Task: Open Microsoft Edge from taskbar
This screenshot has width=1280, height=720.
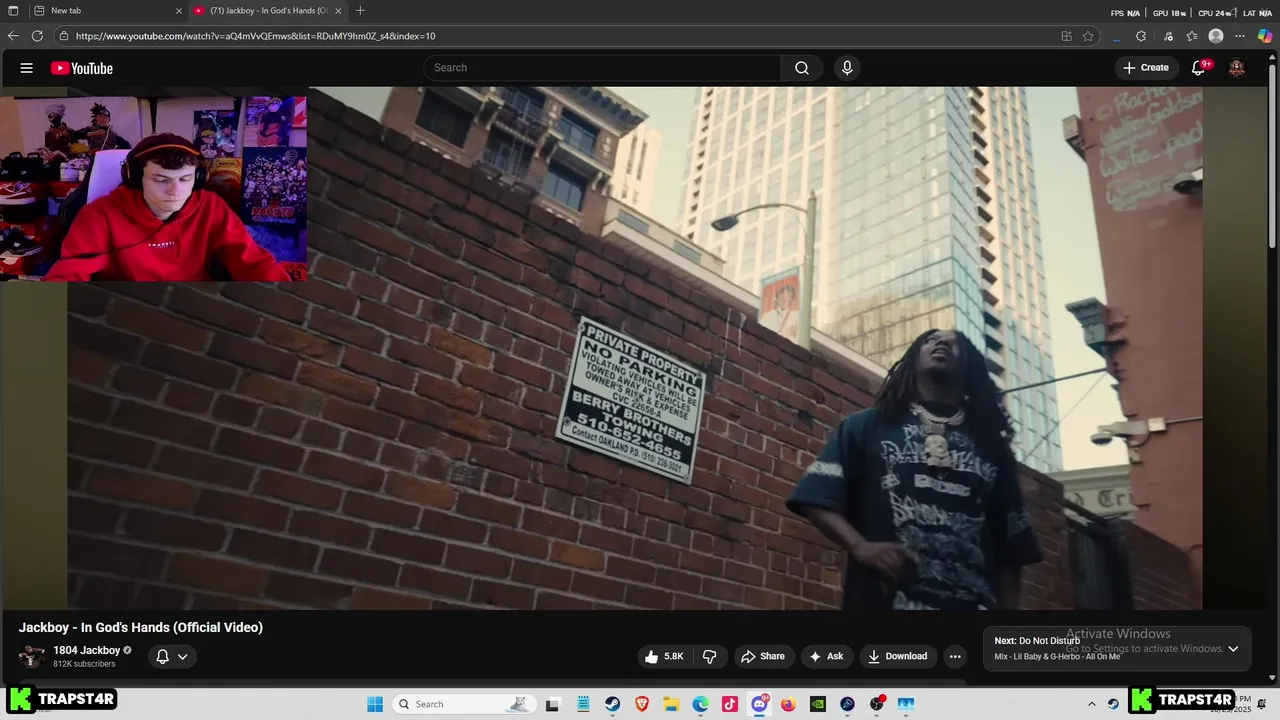Action: tap(700, 704)
